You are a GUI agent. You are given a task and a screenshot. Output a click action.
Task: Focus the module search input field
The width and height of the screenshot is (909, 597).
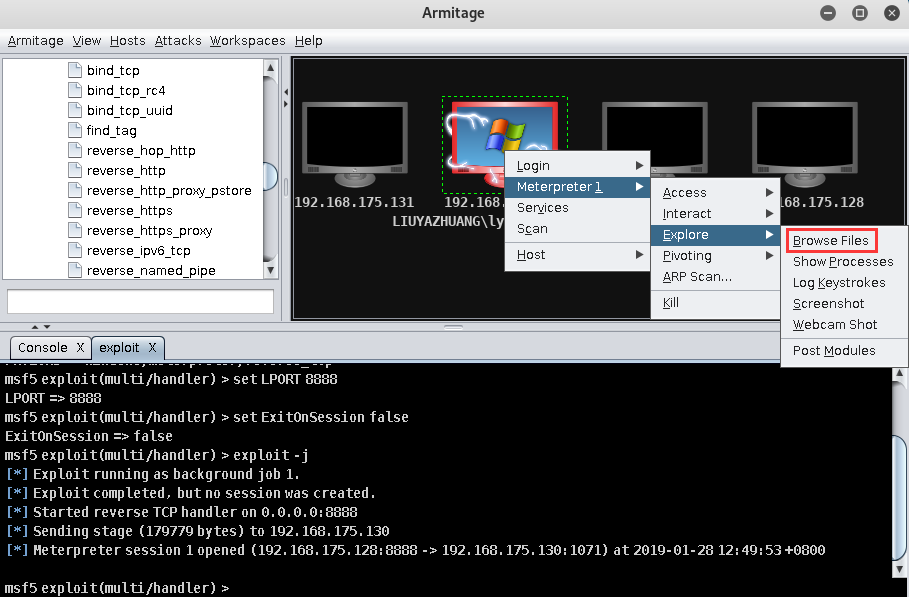140,301
